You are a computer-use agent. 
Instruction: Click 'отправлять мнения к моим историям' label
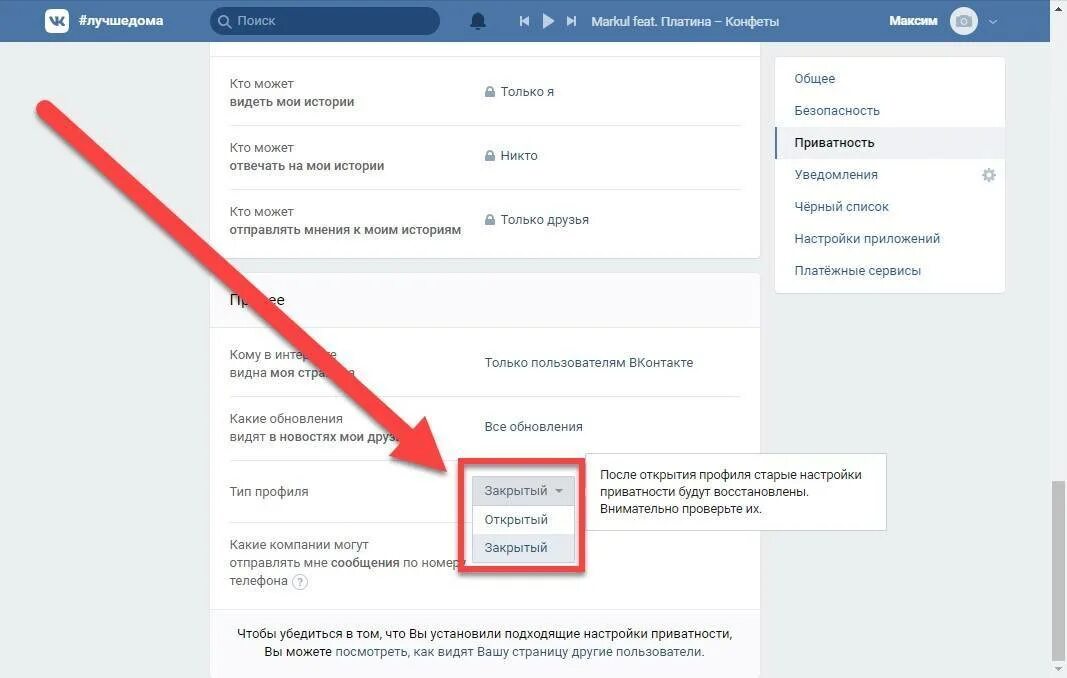pos(345,229)
